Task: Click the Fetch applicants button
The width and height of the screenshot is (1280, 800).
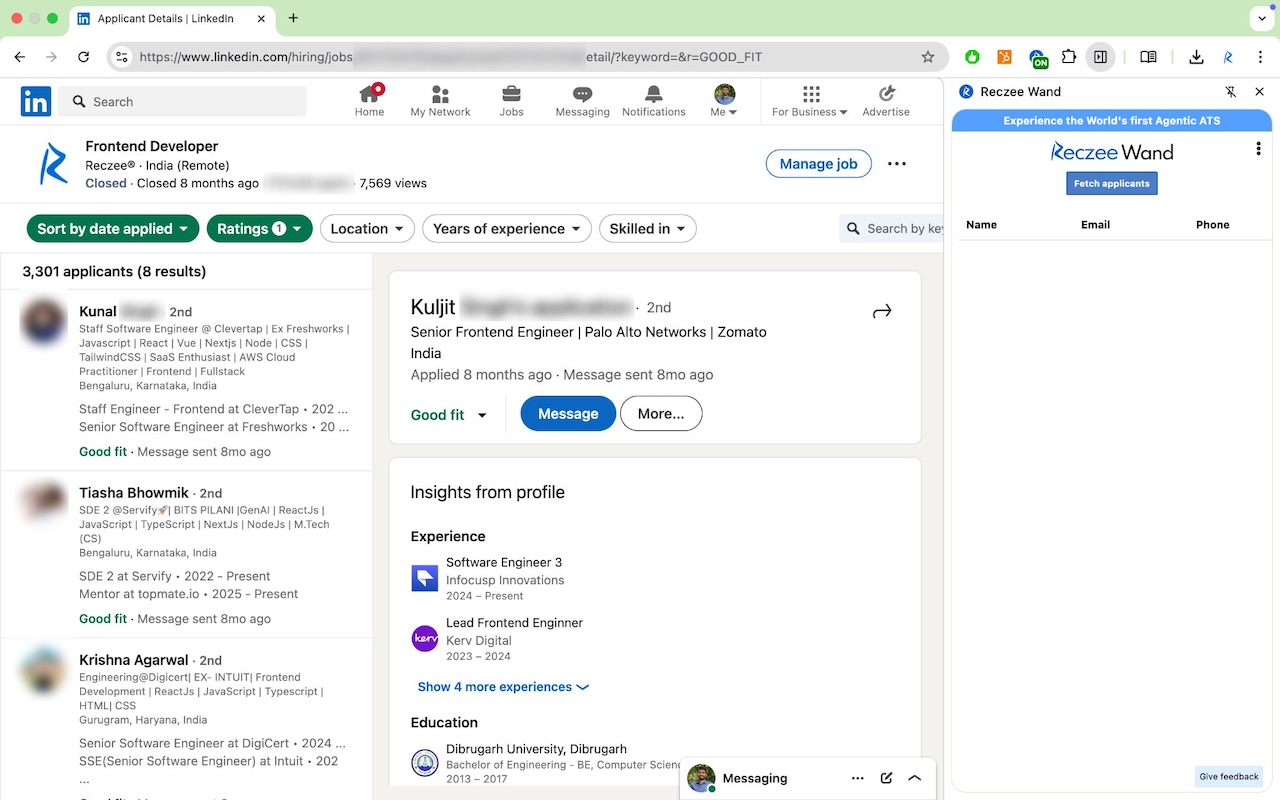Action: 1111,184
